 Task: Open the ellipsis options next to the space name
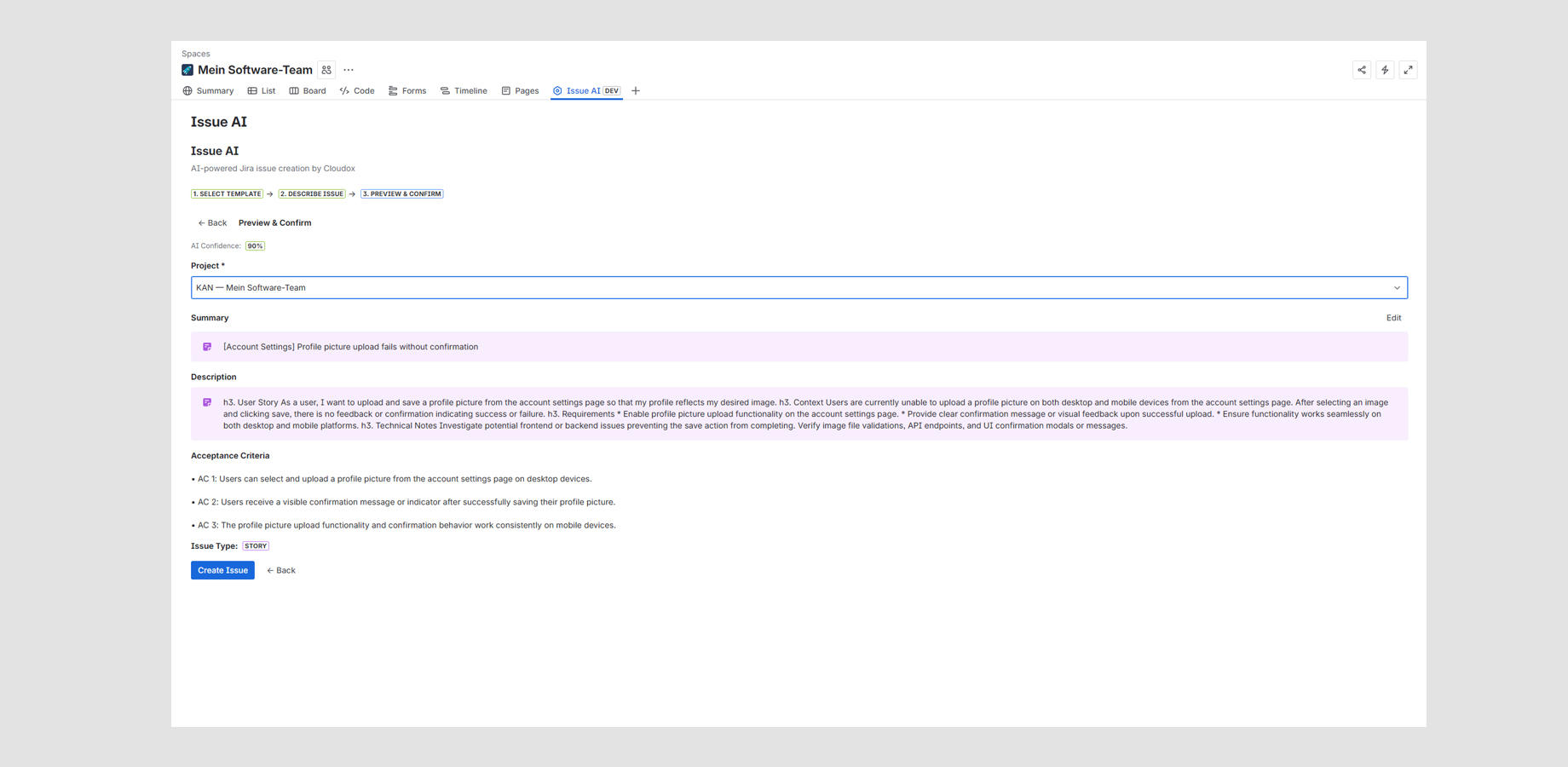348,70
